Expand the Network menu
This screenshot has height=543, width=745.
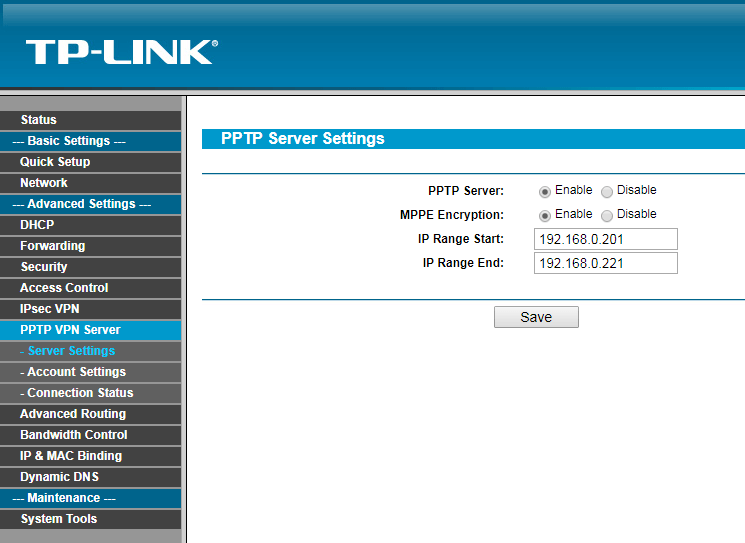click(x=44, y=183)
